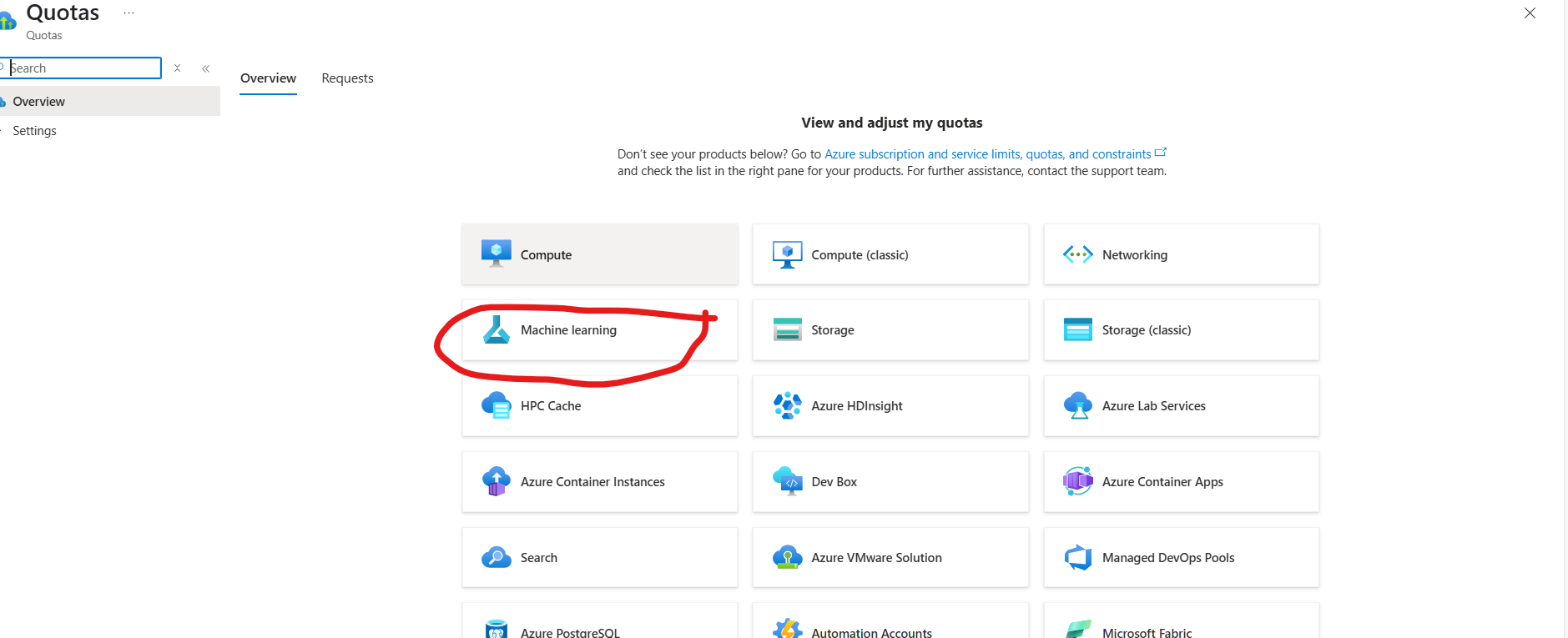
Task: Open Overview in the left sidebar
Action: (x=108, y=101)
